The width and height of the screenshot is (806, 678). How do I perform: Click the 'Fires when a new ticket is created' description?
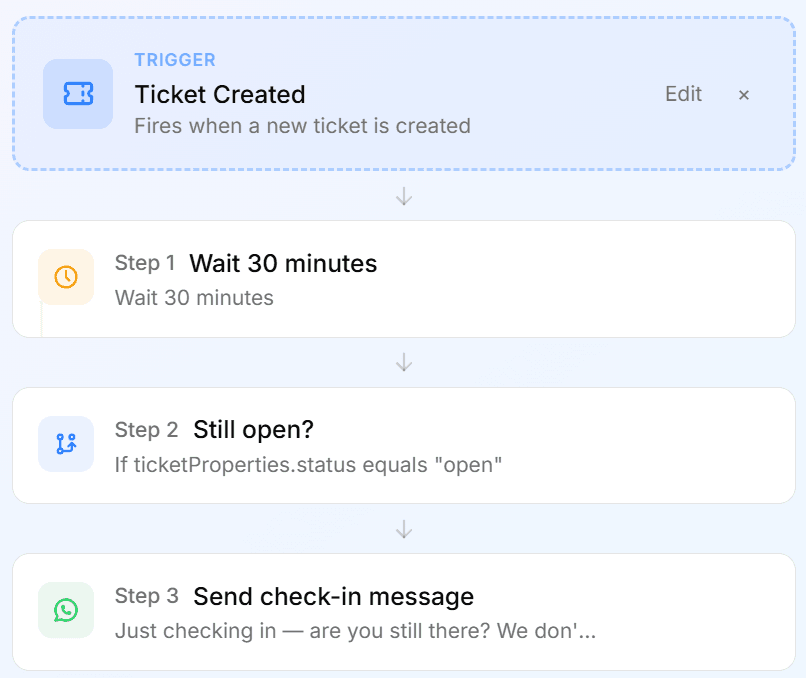tap(302, 126)
